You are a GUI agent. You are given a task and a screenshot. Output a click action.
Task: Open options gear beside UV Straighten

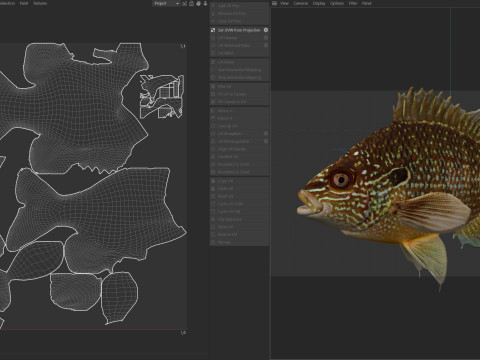[266, 134]
